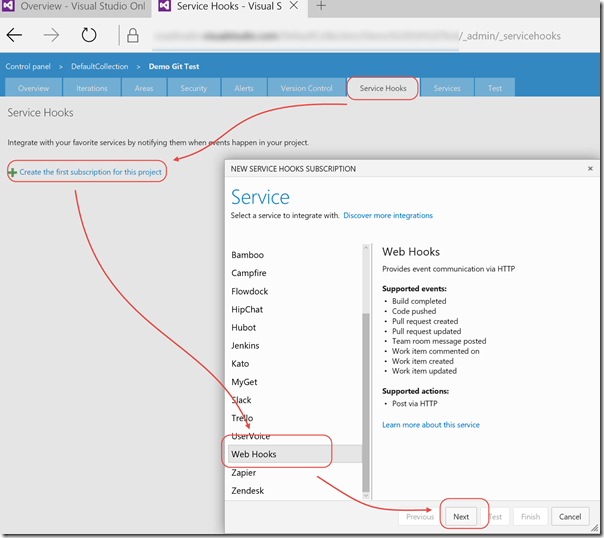604x538 pixels.
Task: Close the new service hooks dialog
Action: [x=590, y=169]
